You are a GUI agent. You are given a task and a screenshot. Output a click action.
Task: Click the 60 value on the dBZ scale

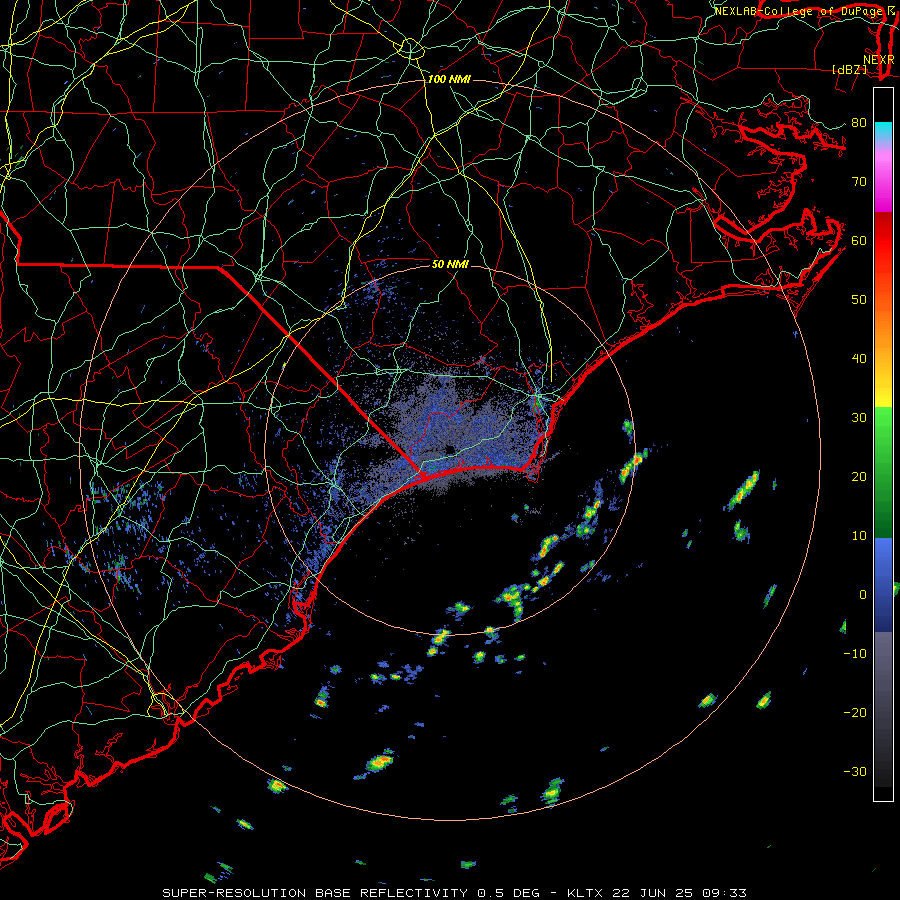(x=859, y=241)
